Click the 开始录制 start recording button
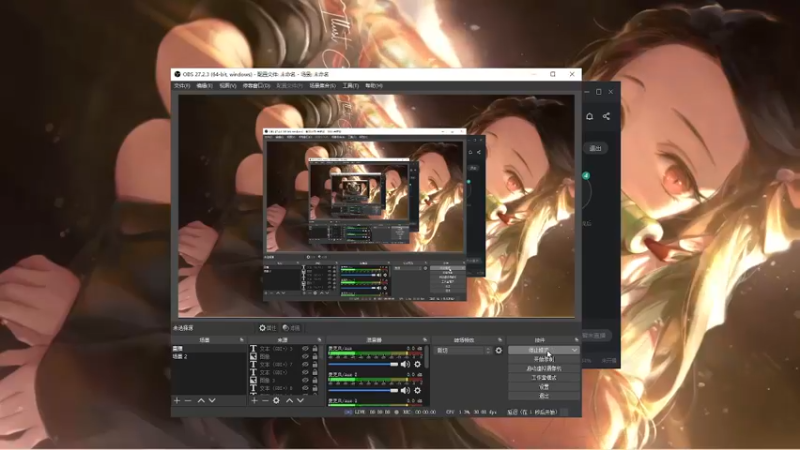The width and height of the screenshot is (800, 450). (544, 359)
